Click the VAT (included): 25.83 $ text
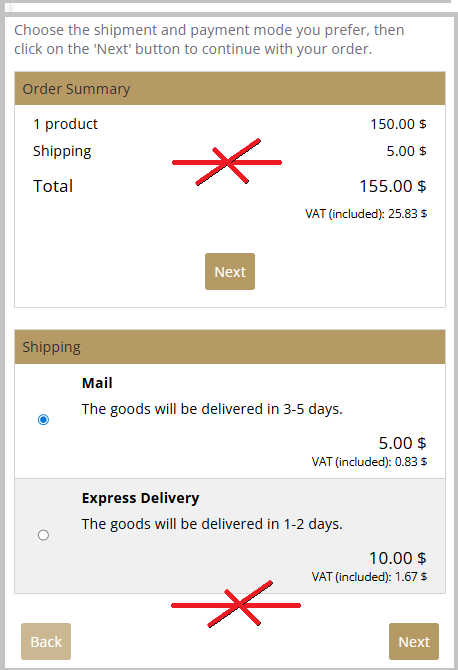Screen dimensions: 458x670 366,214
